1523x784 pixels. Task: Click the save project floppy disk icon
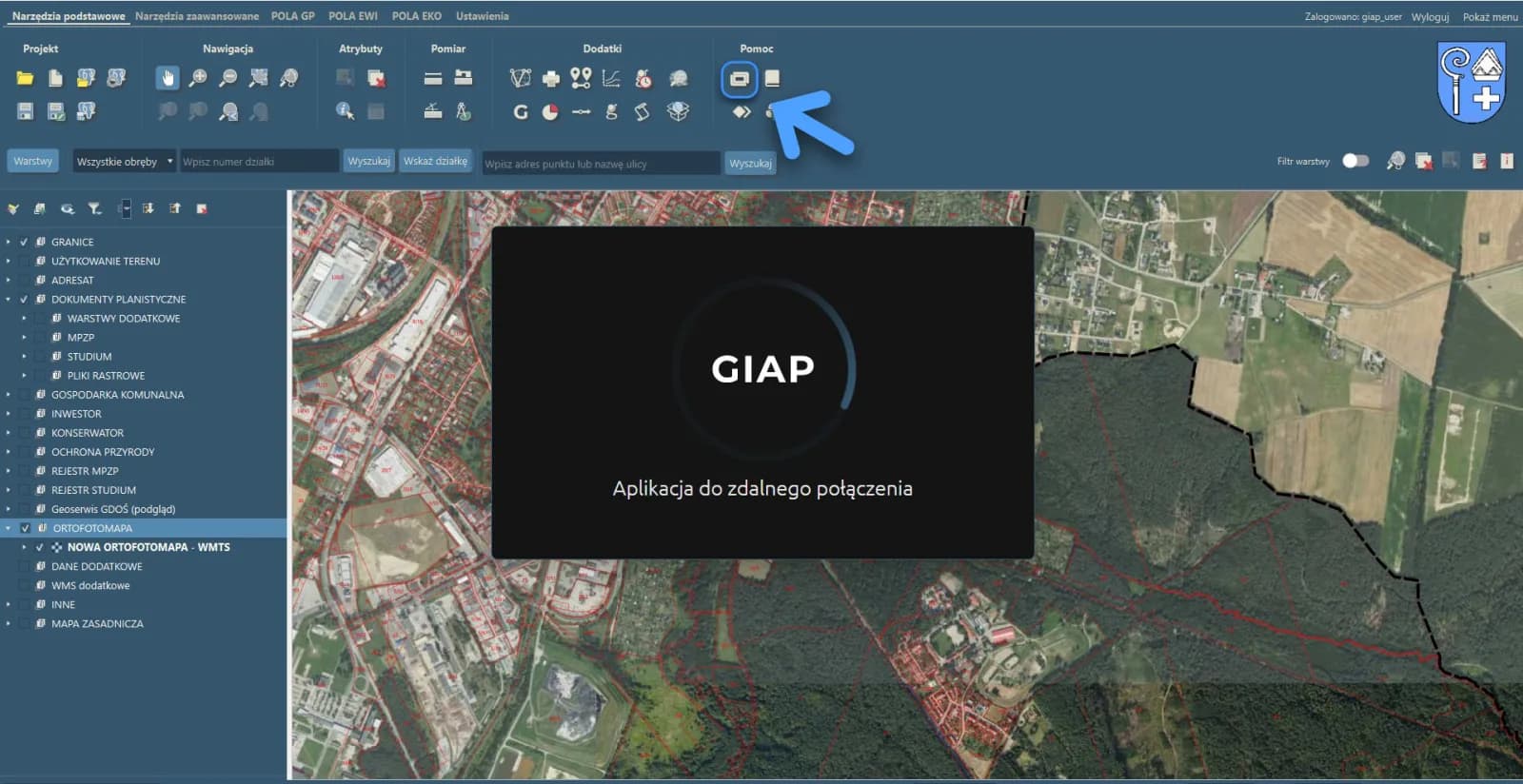tap(26, 111)
